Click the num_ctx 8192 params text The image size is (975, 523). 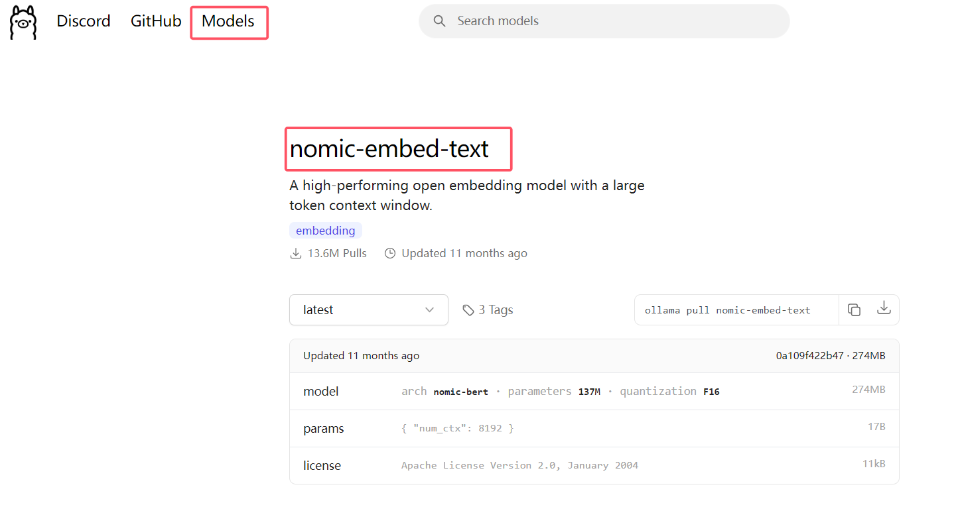[x=458, y=428]
